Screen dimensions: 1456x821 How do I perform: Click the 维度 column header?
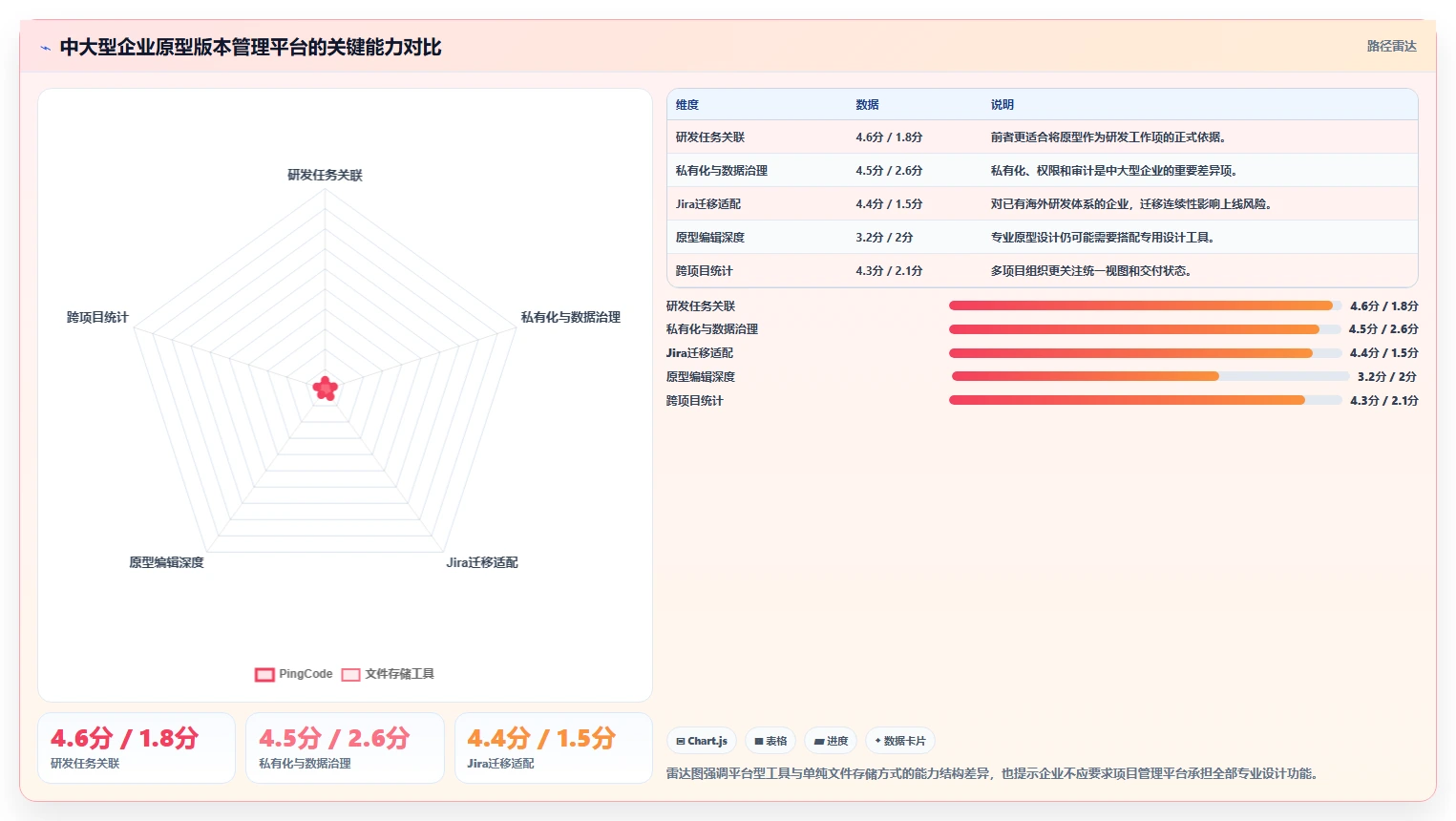click(687, 105)
